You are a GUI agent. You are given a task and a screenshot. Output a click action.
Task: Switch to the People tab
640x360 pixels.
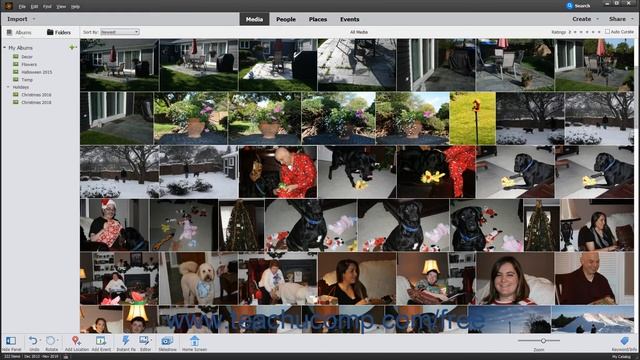click(x=286, y=19)
